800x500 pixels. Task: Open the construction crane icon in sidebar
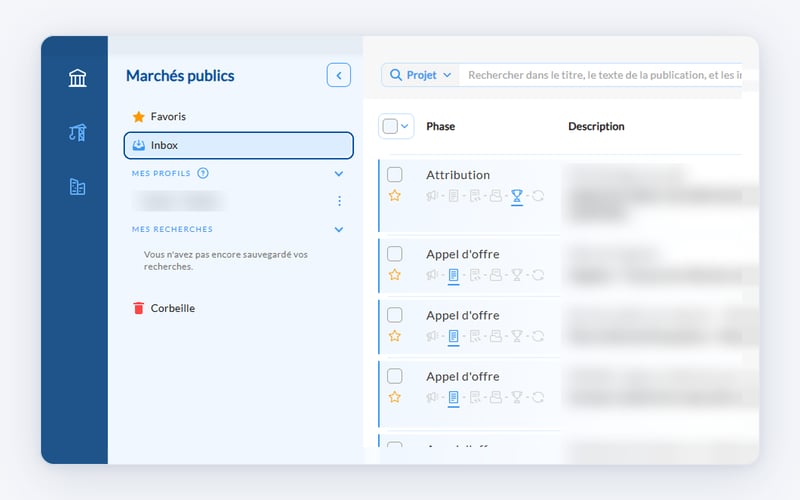[x=78, y=133]
